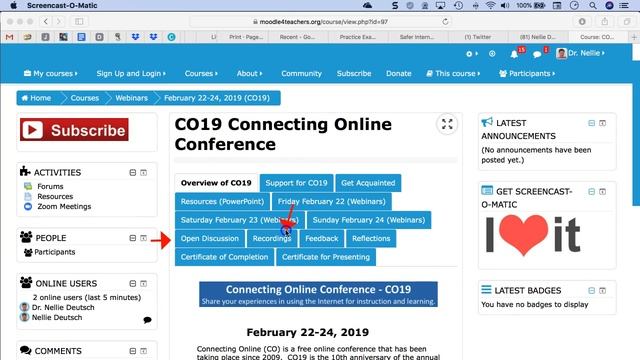Click the Home breadcrumb icon link
This screenshot has height=360, width=640.
36,98
